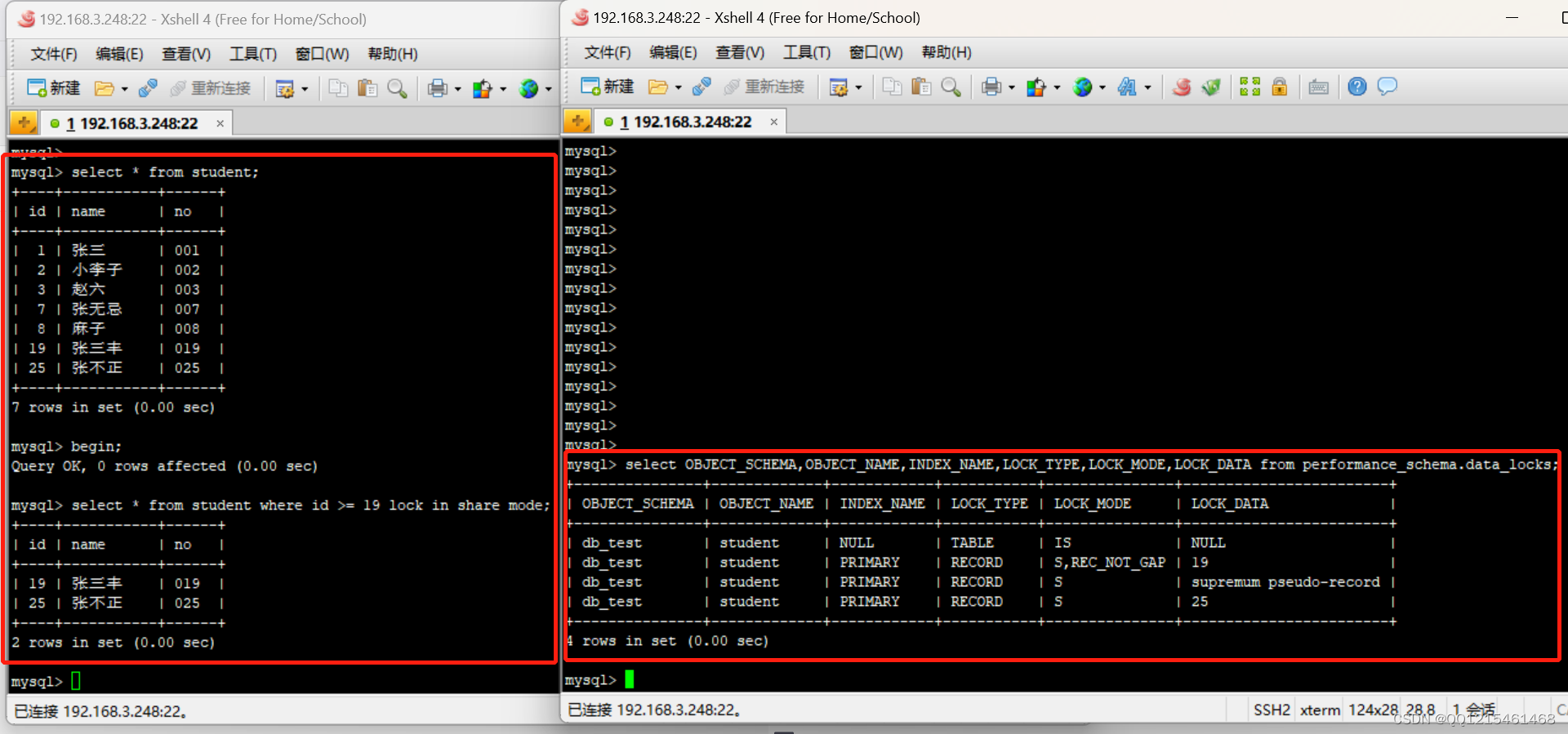Expand Print dropdown arrow in right Xshell window
Image resolution: width=1568 pixels, height=734 pixels.
coord(1011,87)
